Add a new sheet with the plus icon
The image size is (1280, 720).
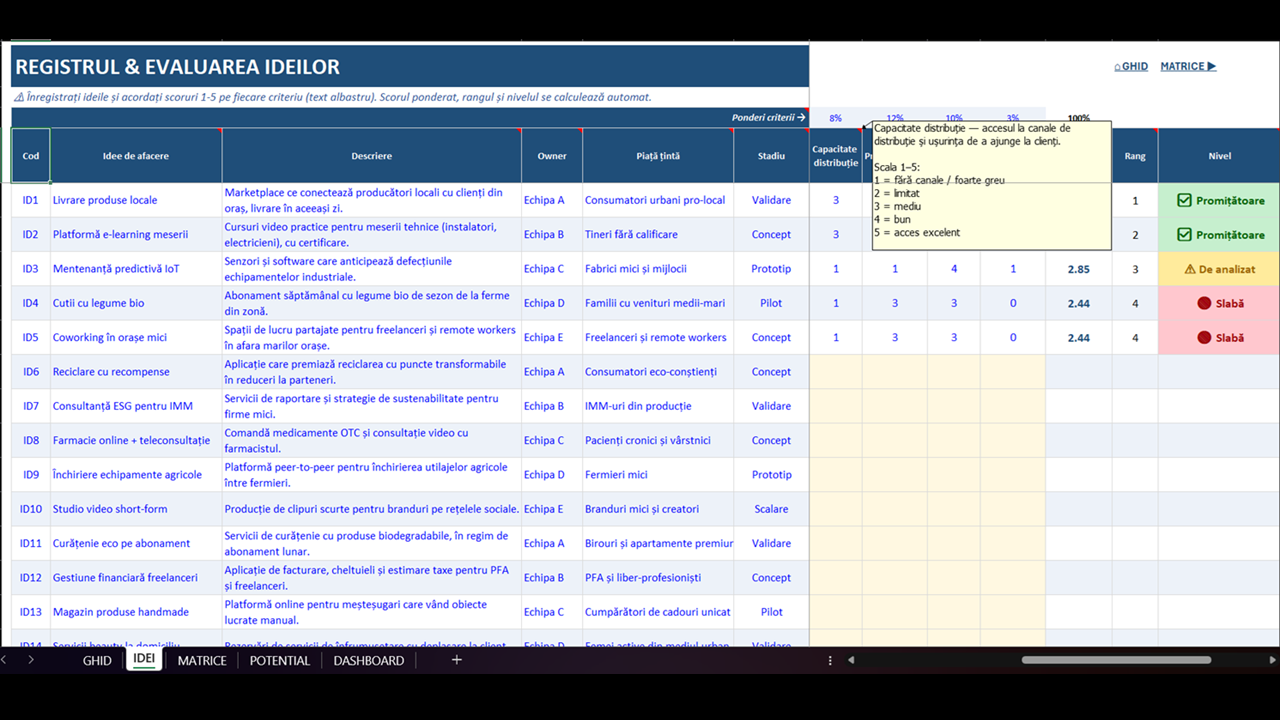[x=457, y=660]
